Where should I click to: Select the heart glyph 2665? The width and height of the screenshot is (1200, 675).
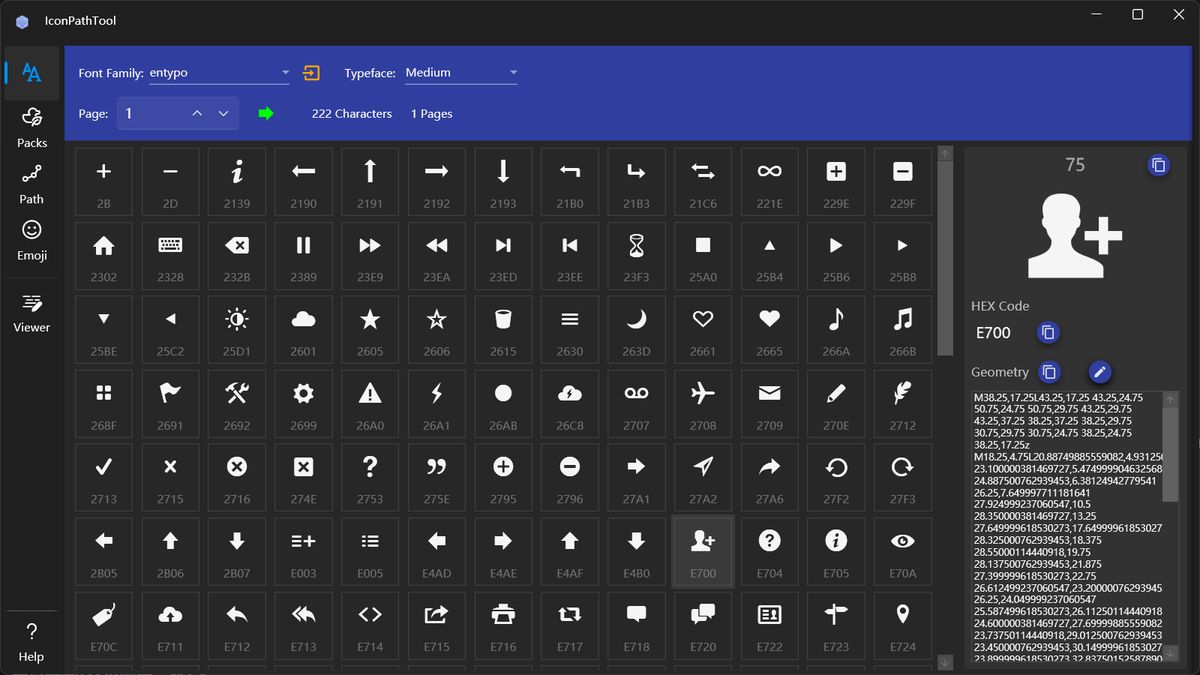[x=769, y=329]
